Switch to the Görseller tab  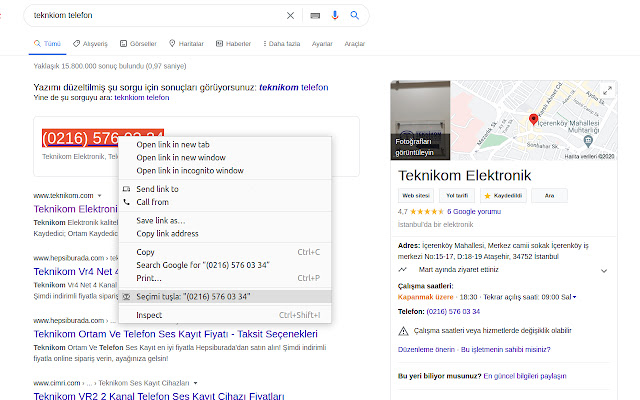(138, 44)
